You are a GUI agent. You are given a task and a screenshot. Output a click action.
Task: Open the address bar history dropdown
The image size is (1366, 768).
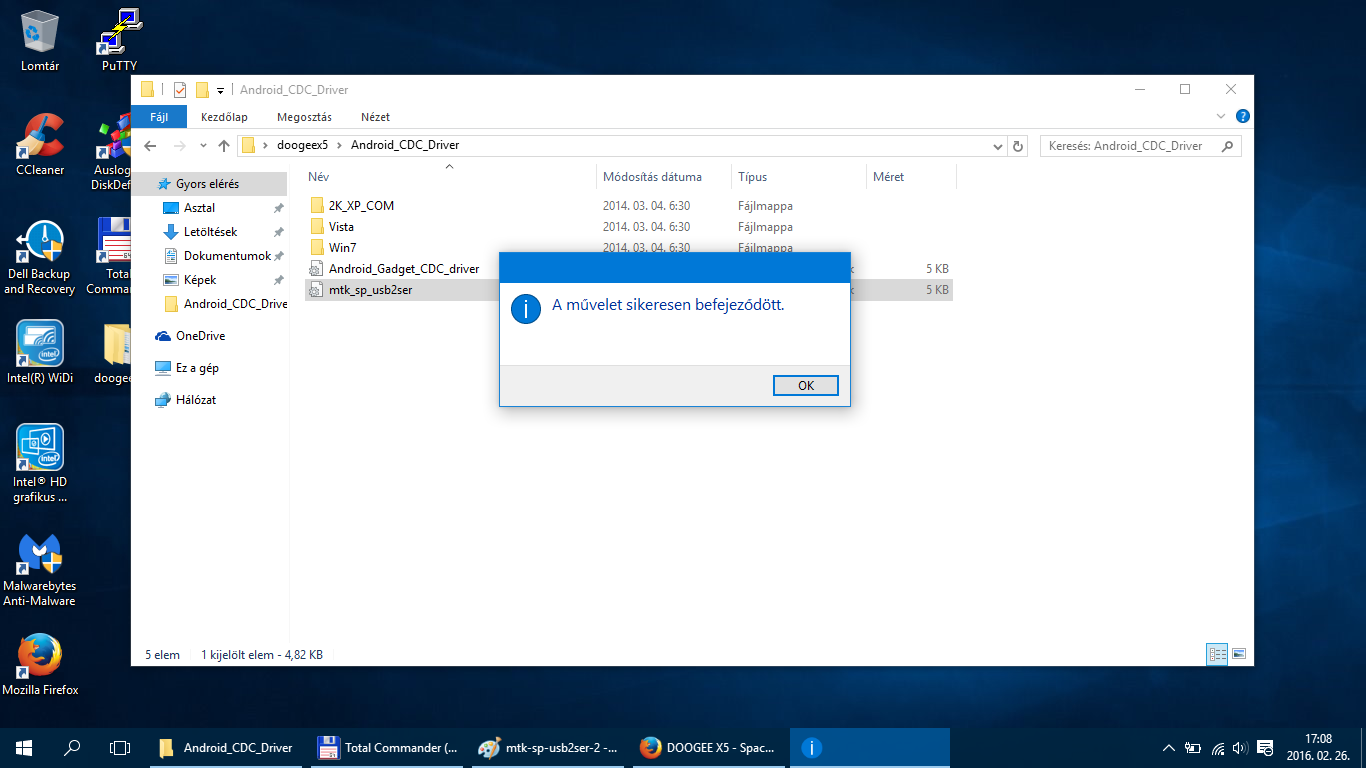997,146
